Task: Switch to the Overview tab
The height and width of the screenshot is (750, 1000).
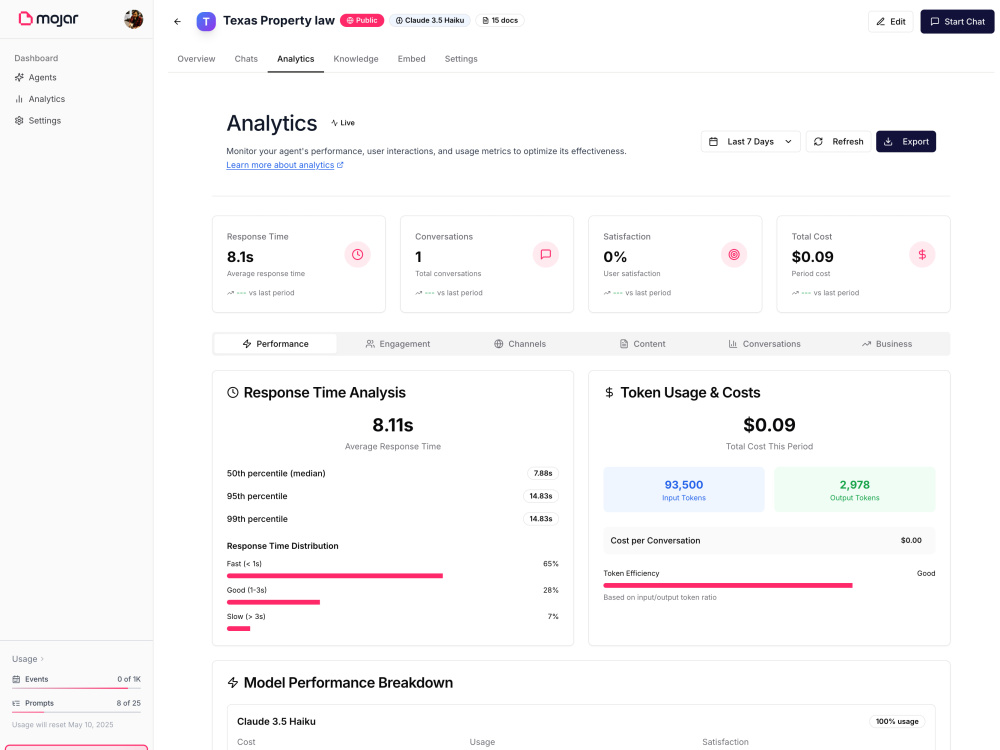Action: click(x=196, y=59)
